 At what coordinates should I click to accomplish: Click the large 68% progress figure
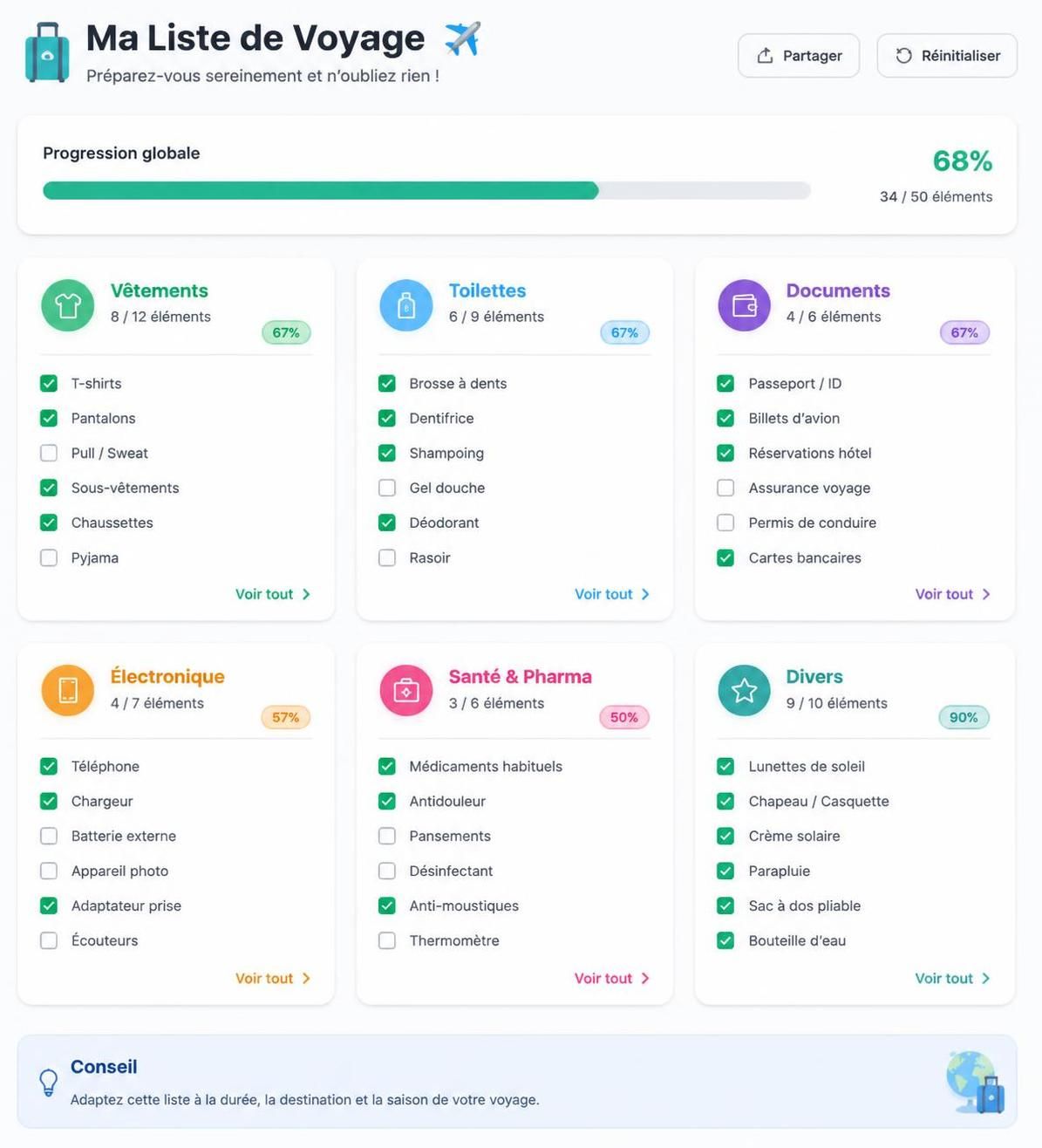click(x=963, y=161)
